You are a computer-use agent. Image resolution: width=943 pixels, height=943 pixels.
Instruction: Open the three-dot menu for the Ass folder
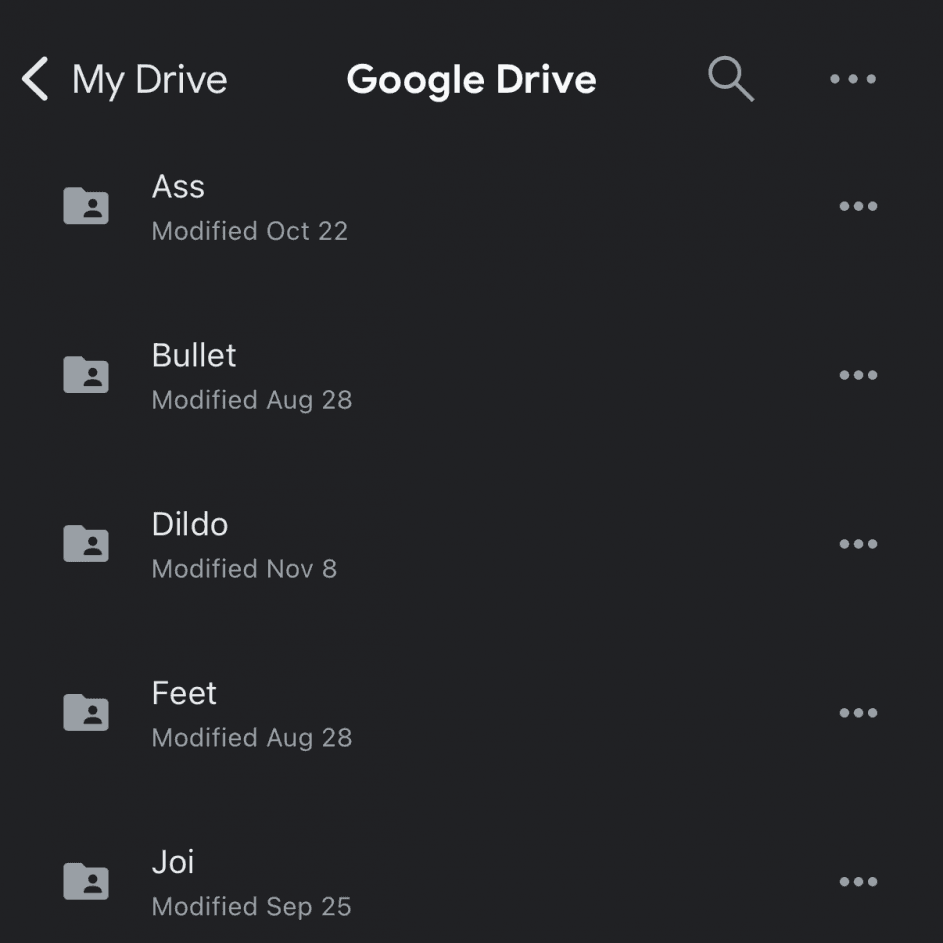858,205
